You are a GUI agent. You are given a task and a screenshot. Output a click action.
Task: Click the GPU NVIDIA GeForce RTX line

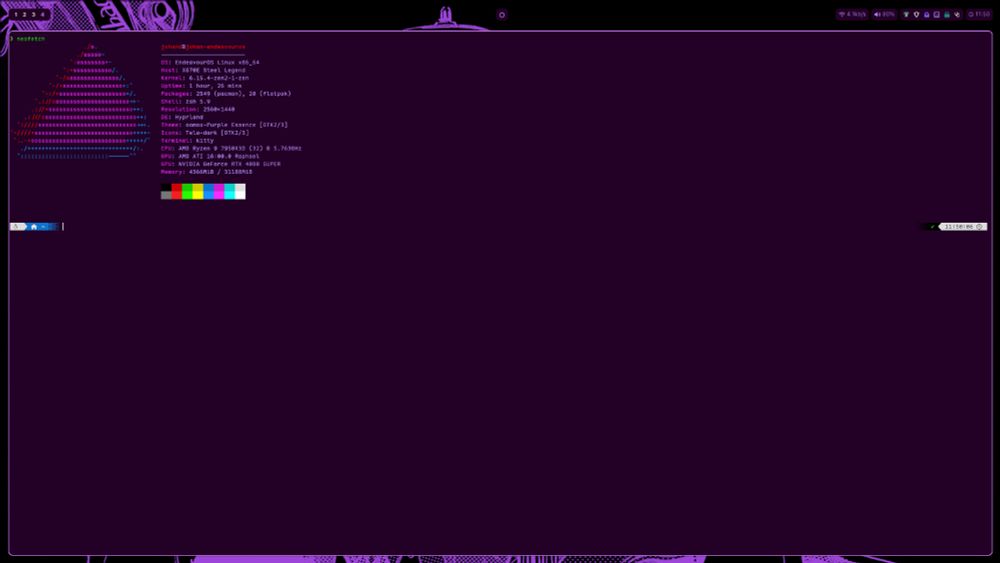[221, 164]
